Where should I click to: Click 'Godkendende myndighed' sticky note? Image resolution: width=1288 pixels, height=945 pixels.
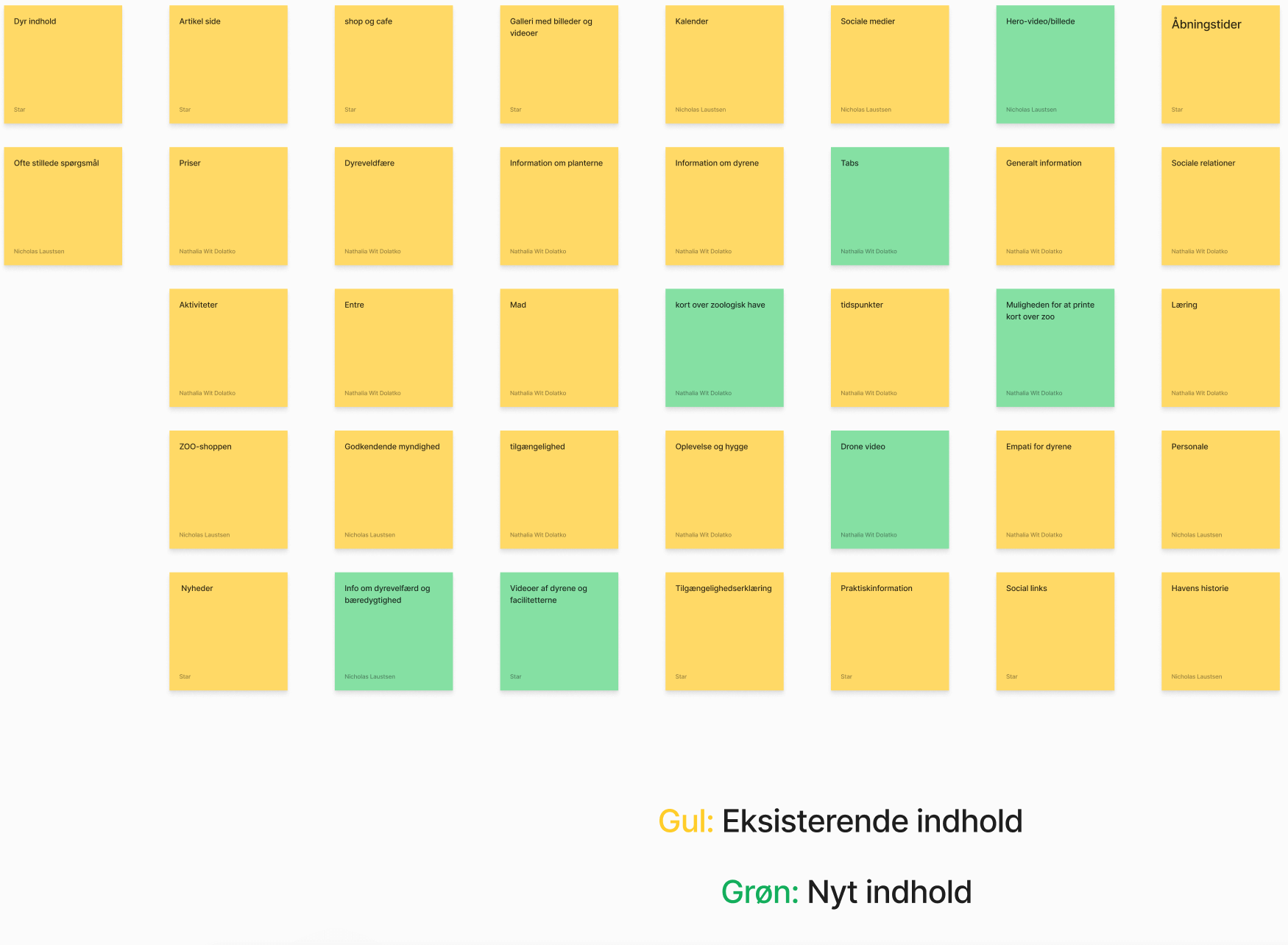(394, 489)
